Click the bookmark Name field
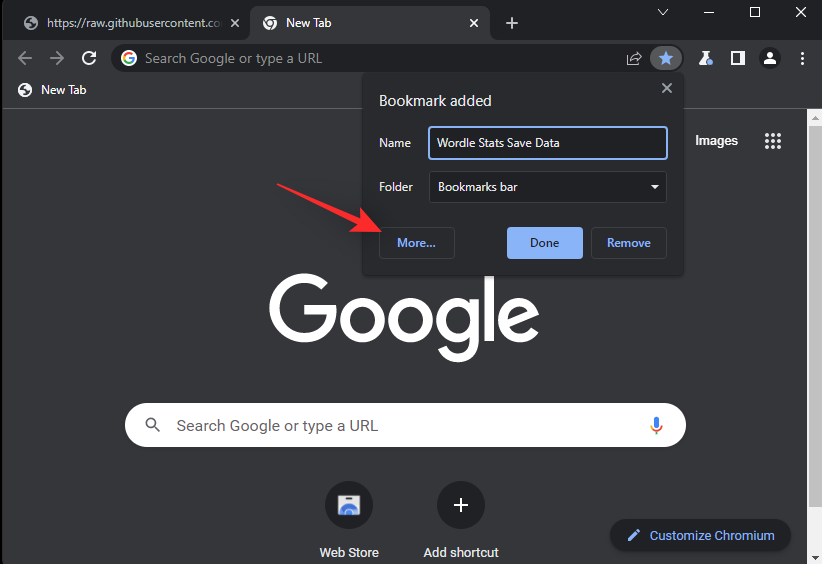 coord(547,143)
